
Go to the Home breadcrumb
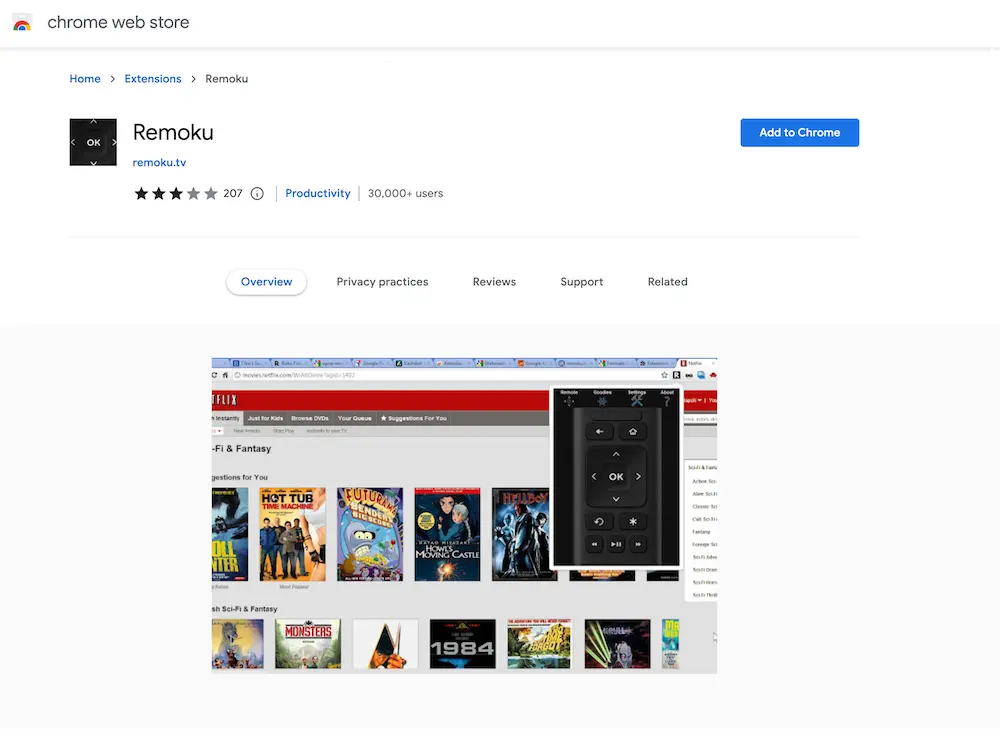point(85,78)
